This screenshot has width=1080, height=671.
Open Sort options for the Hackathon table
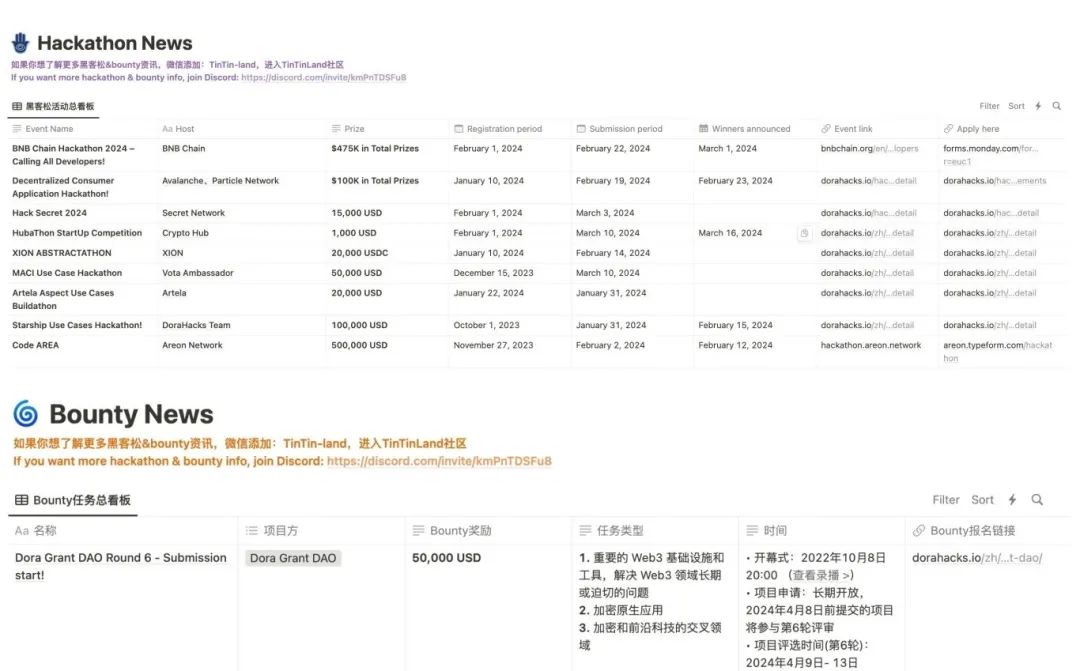point(1016,106)
